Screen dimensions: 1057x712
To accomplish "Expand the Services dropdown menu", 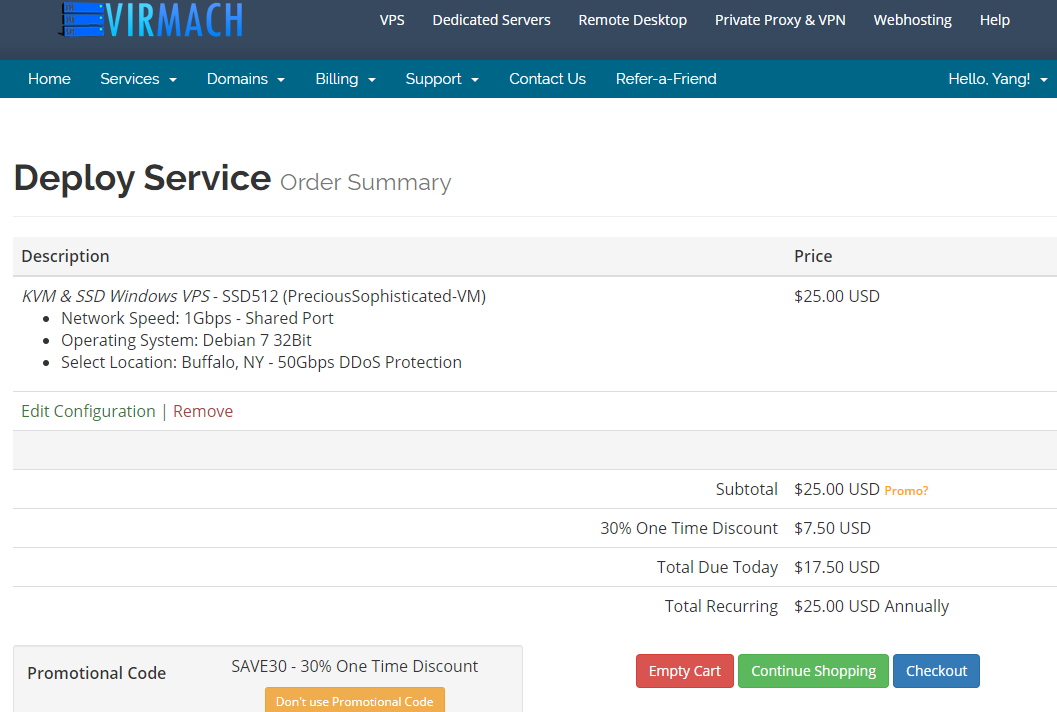I will pyautogui.click(x=138, y=79).
